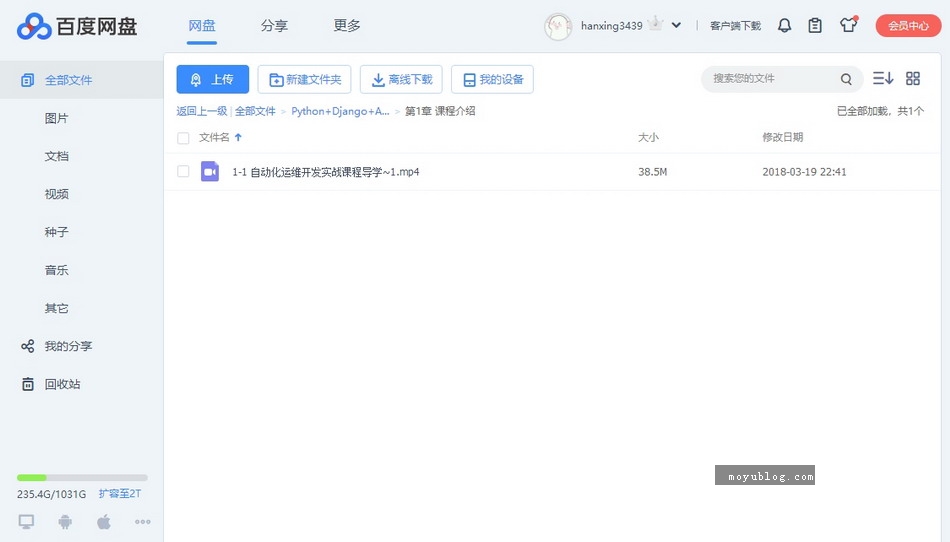Click the mp4 video file icon

[210, 171]
